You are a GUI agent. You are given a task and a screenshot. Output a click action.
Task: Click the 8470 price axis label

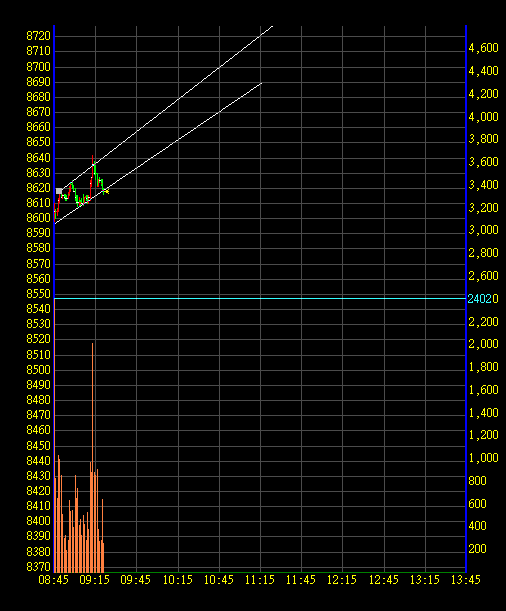click(39, 415)
